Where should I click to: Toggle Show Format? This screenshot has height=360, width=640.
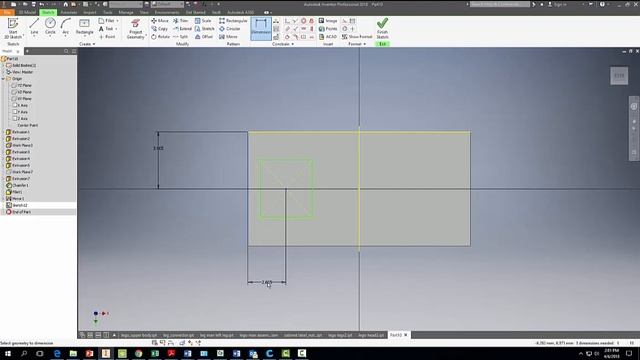coord(357,37)
